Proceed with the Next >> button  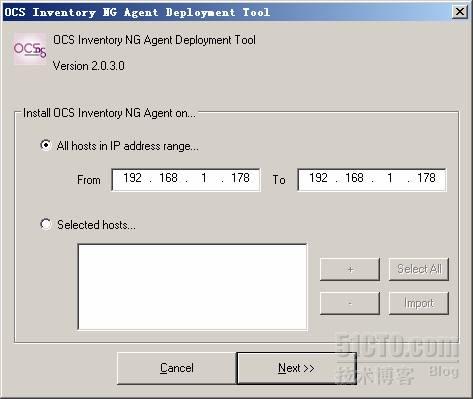point(296,368)
